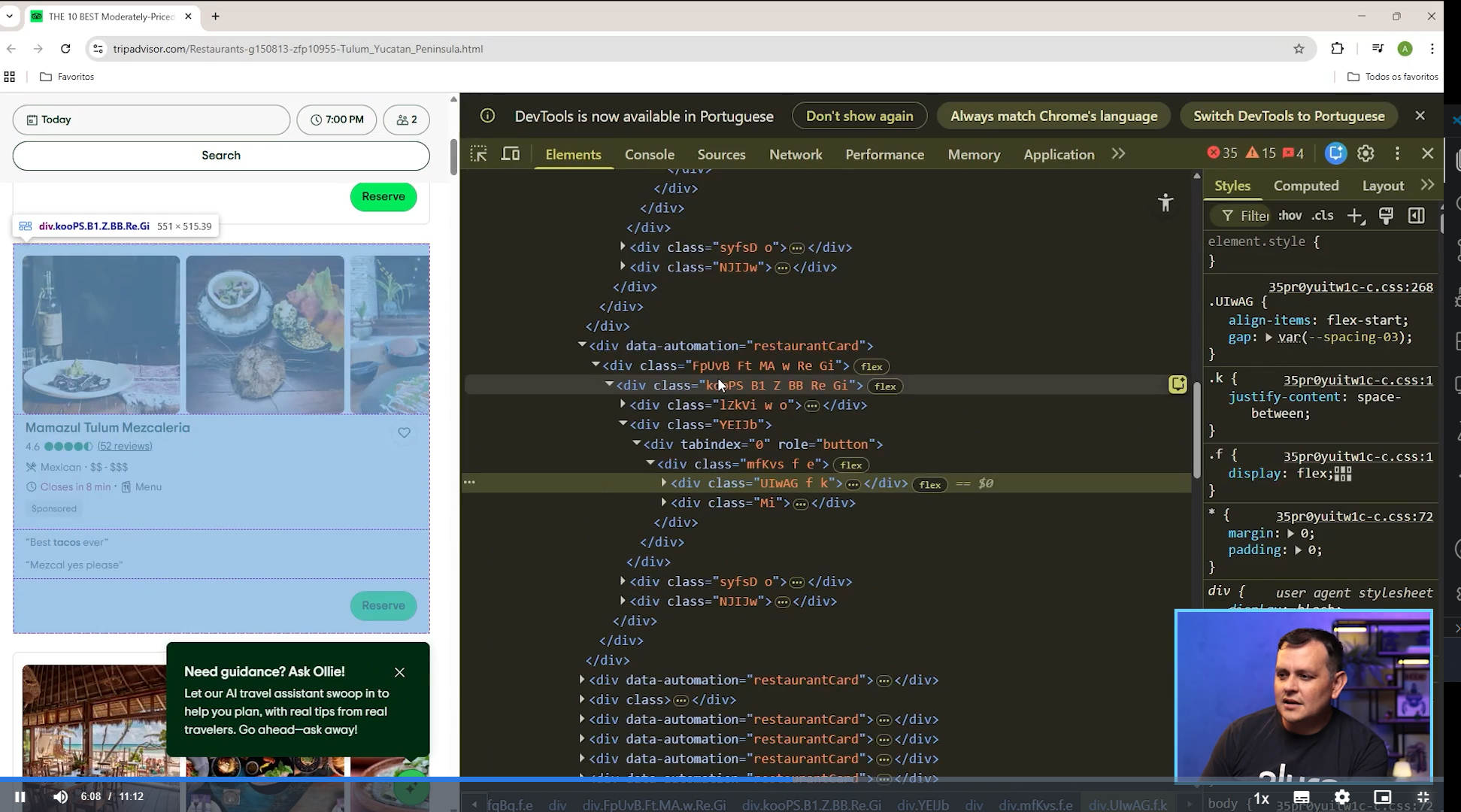Viewport: 1461px width, 812px height.
Task: Click the warnings count badge 15
Action: click(1261, 153)
